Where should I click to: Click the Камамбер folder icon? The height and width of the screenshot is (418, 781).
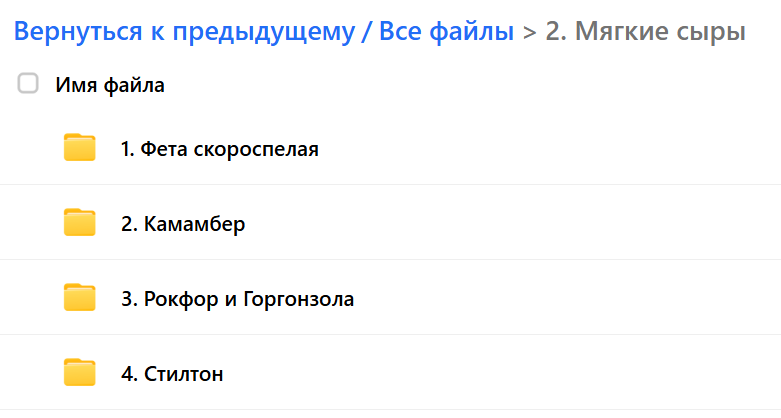coord(79,223)
